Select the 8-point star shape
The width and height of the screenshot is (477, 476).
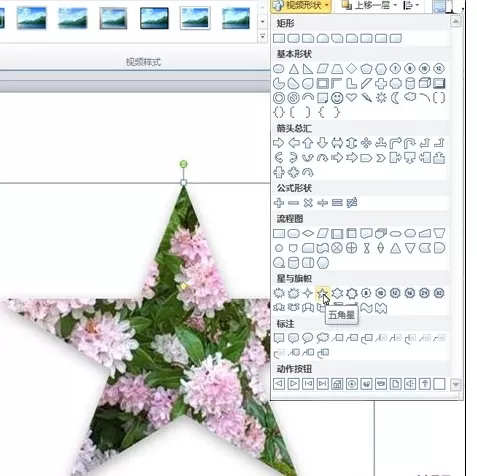click(x=366, y=293)
